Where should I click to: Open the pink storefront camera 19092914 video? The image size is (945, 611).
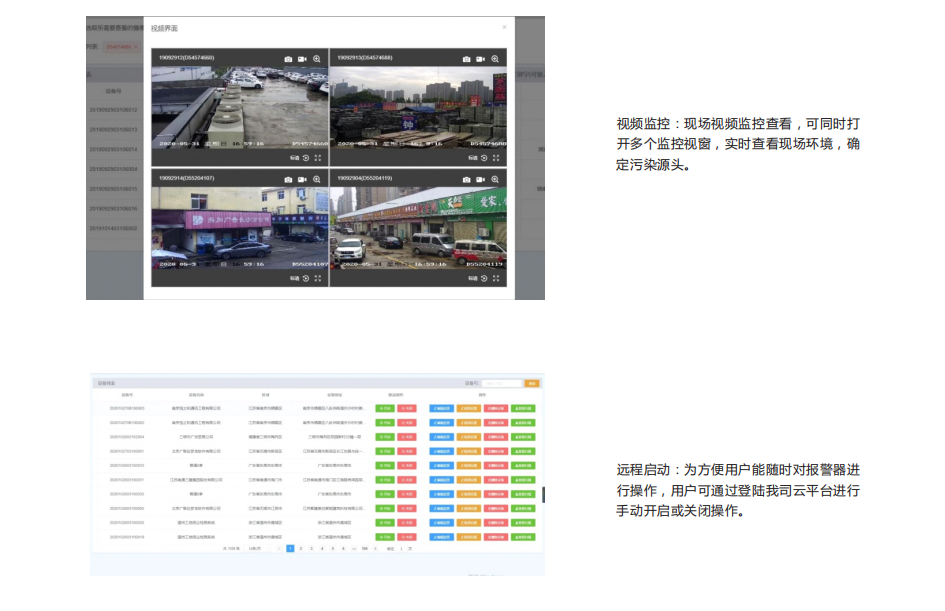(240, 228)
